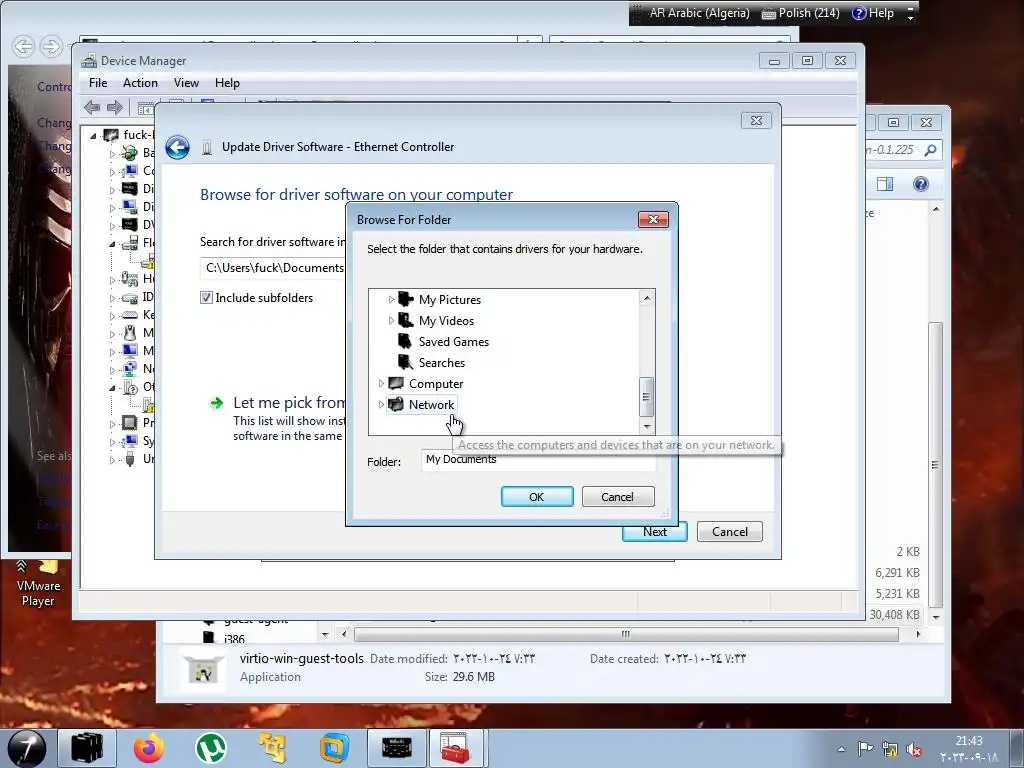Click the OK button in Browse For Folder
The width and height of the screenshot is (1024, 768).
(x=537, y=497)
